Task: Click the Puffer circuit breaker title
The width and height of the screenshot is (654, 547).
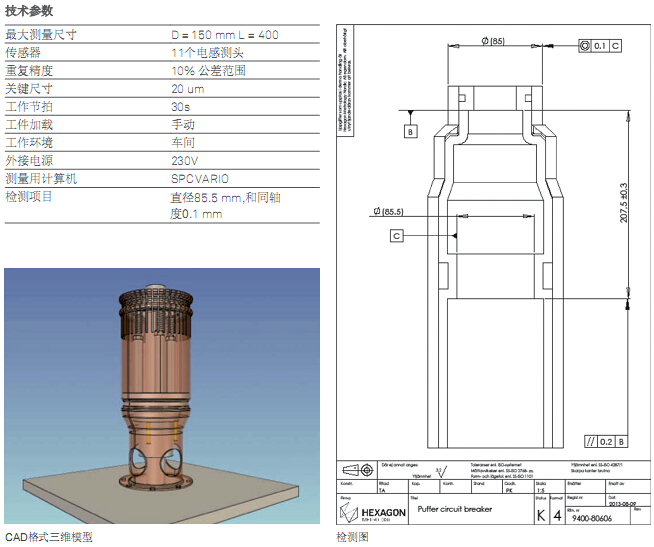Action: [x=457, y=509]
